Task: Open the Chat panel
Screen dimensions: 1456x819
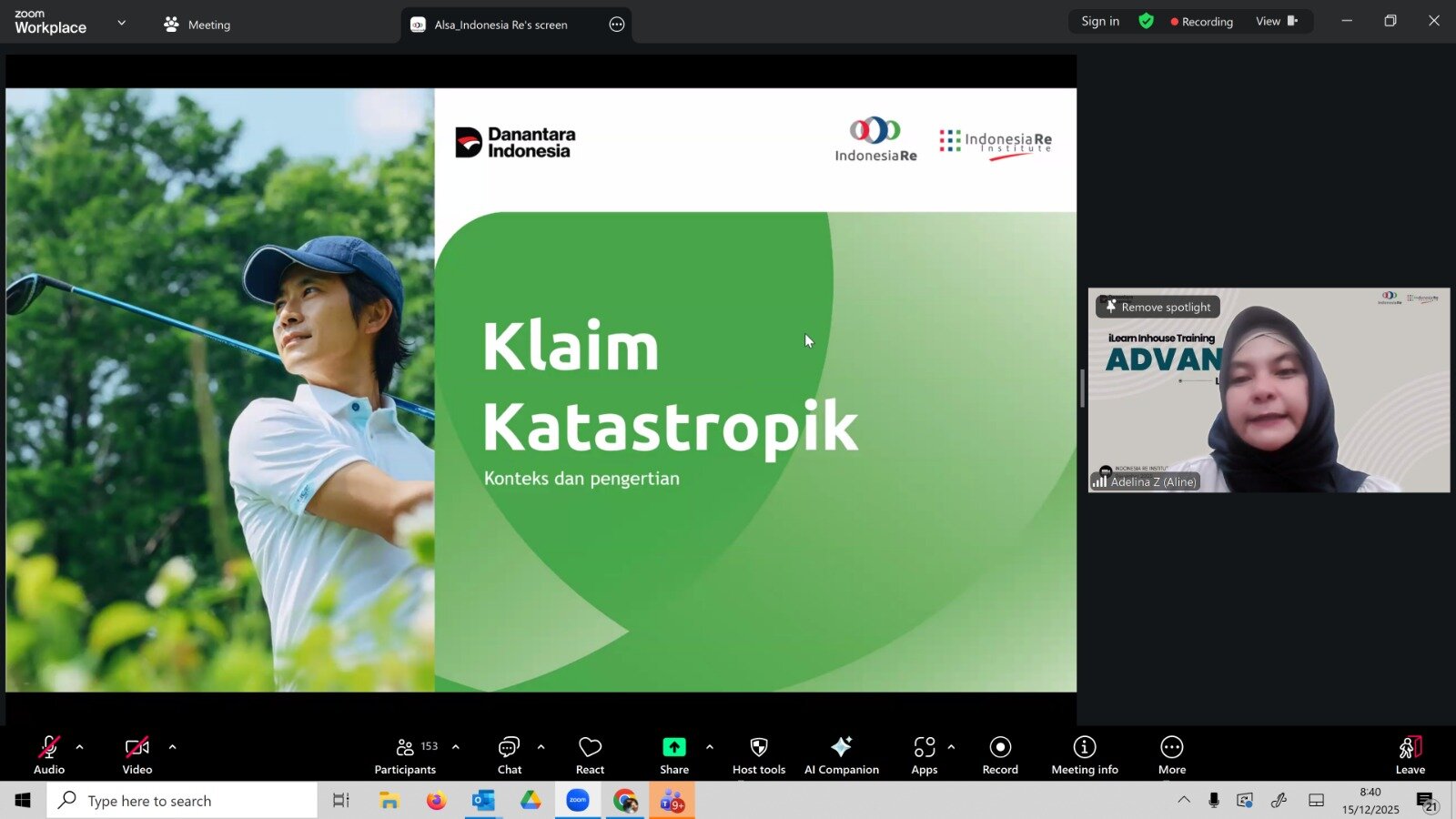Action: [509, 755]
